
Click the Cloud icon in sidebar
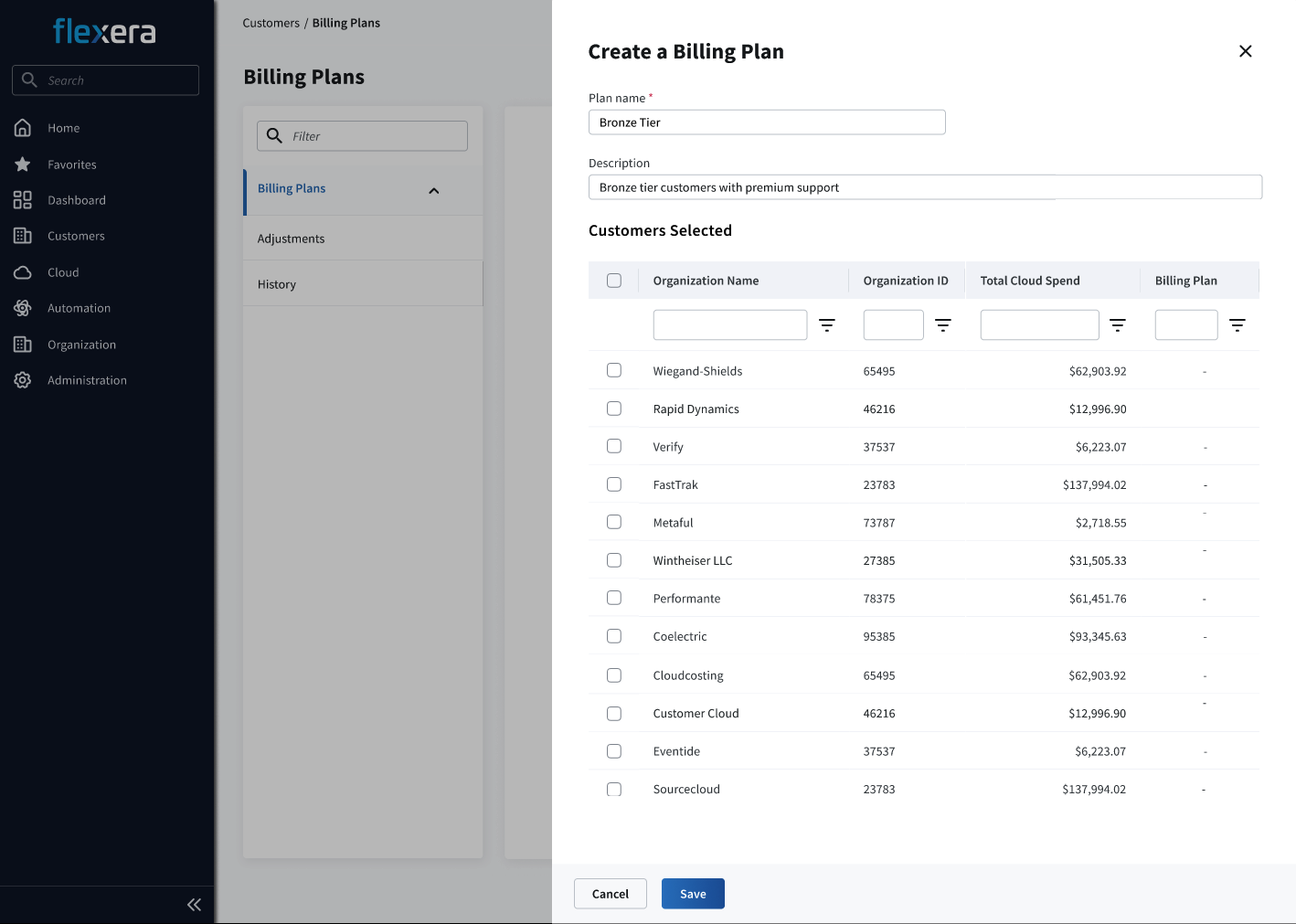pos(23,272)
